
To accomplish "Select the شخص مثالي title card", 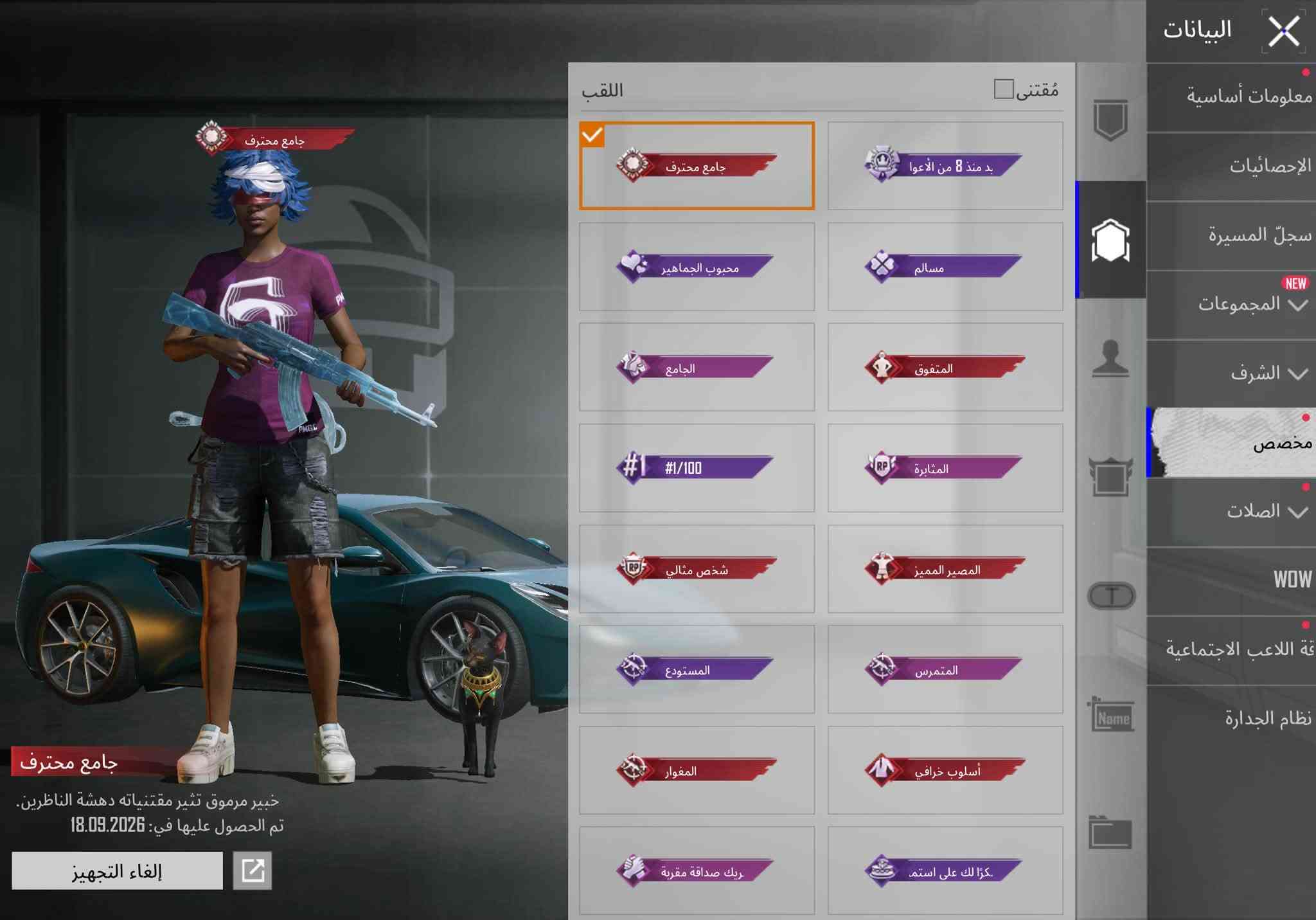I will [x=697, y=569].
